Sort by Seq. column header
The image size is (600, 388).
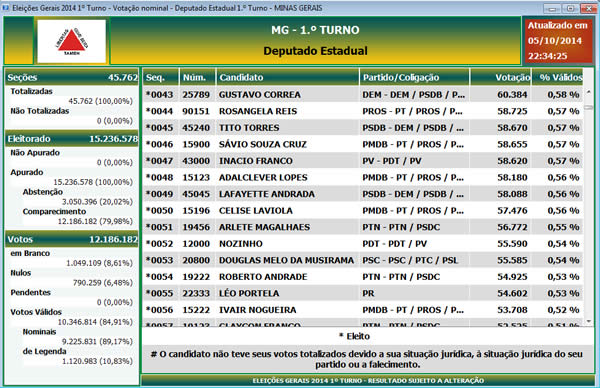click(x=160, y=77)
